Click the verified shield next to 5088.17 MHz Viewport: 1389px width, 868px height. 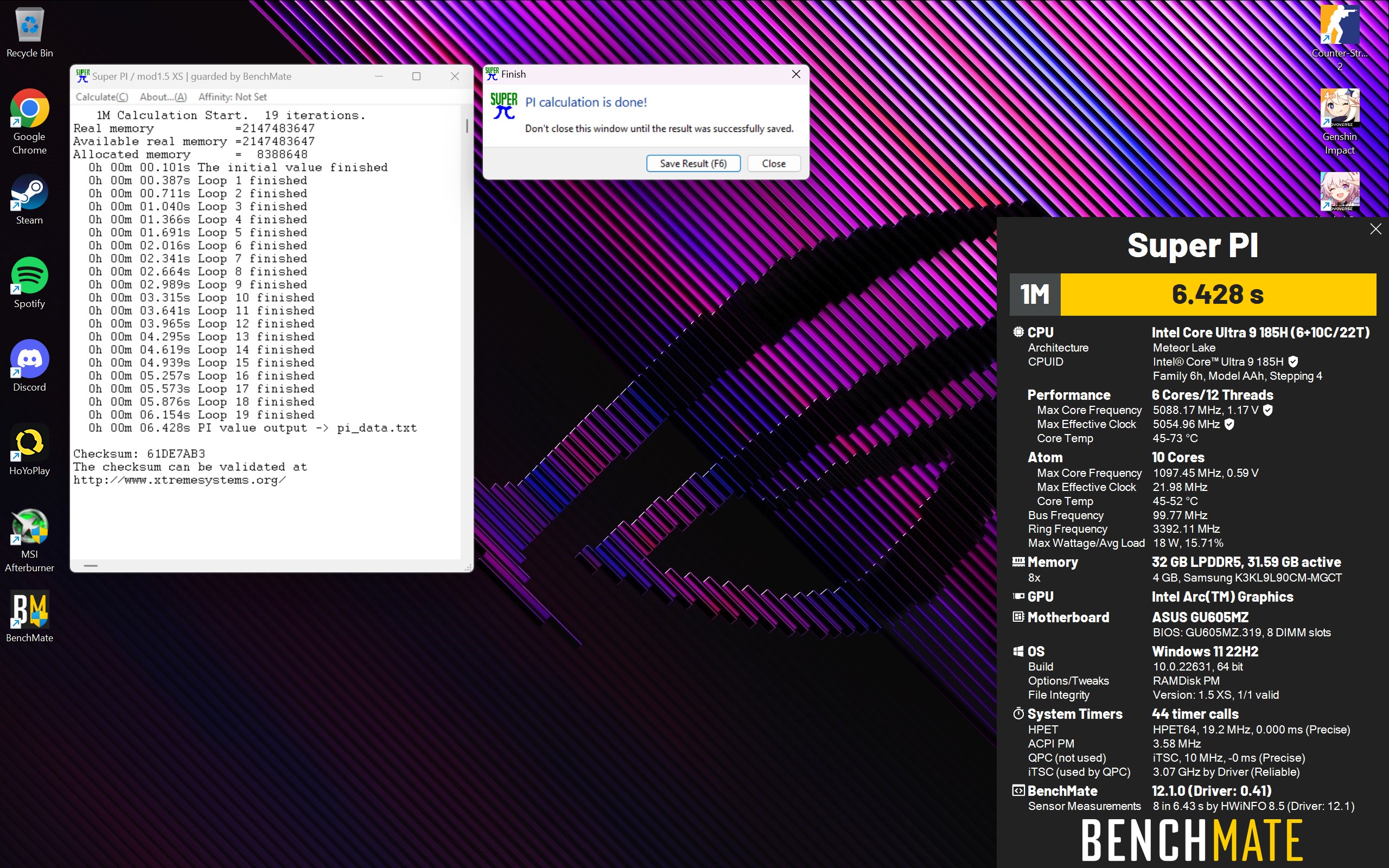pos(1268,410)
